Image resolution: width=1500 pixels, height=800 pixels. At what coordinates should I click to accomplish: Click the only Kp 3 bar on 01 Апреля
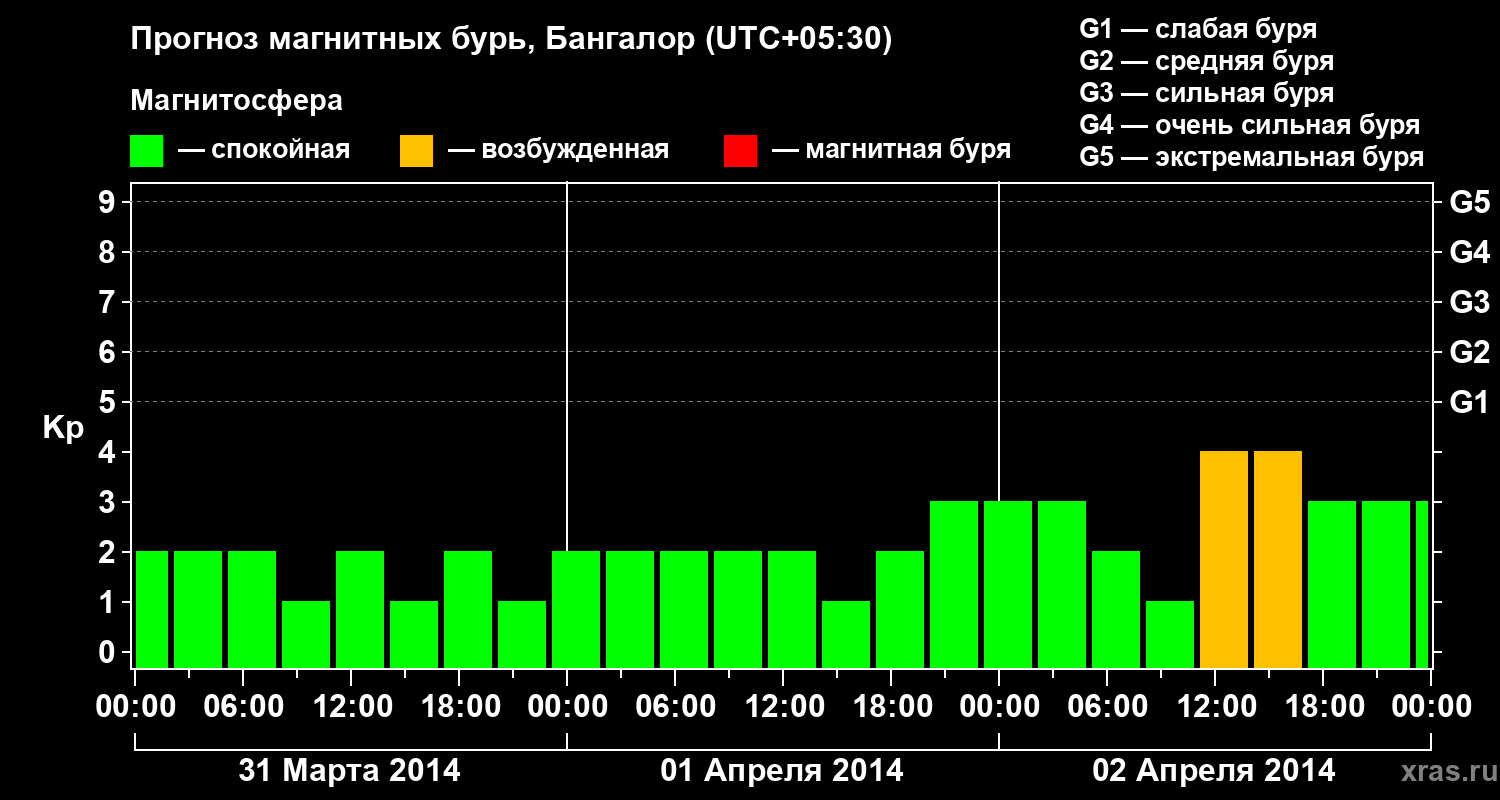pos(954,584)
